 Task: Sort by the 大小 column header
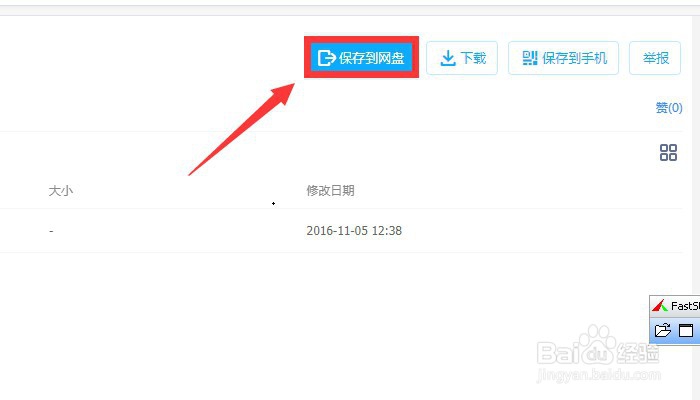(61, 191)
